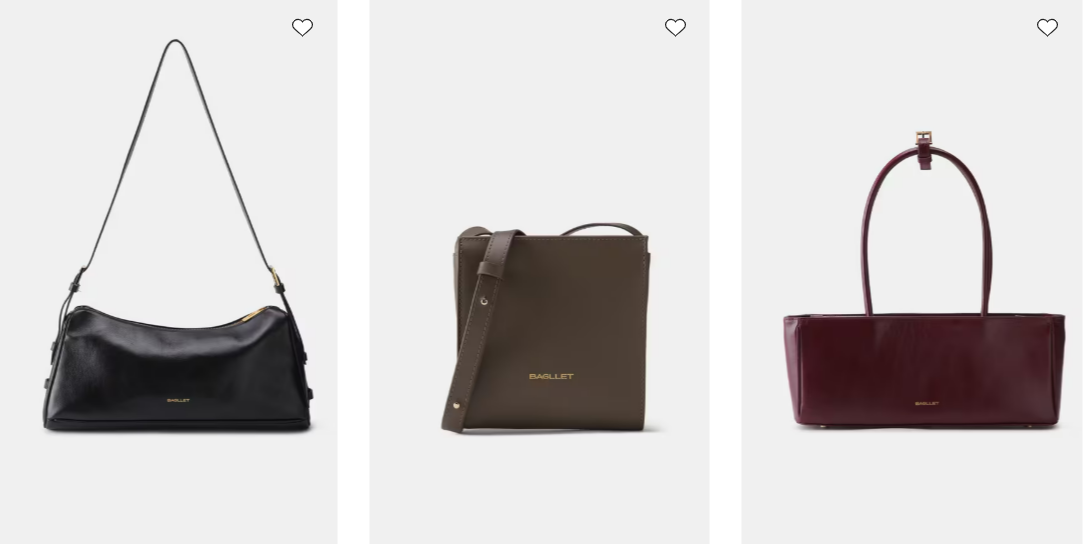Click the gold zipper on black bag

254,315
